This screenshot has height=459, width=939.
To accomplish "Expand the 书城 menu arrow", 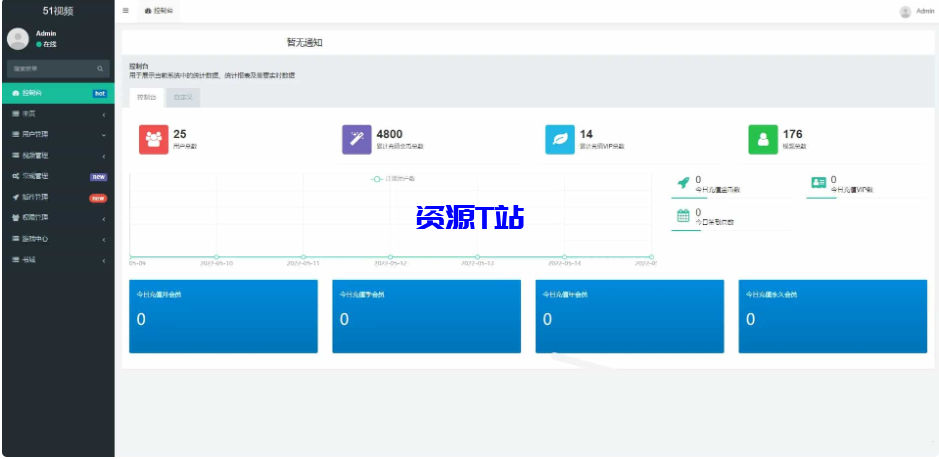I will tap(104, 261).
